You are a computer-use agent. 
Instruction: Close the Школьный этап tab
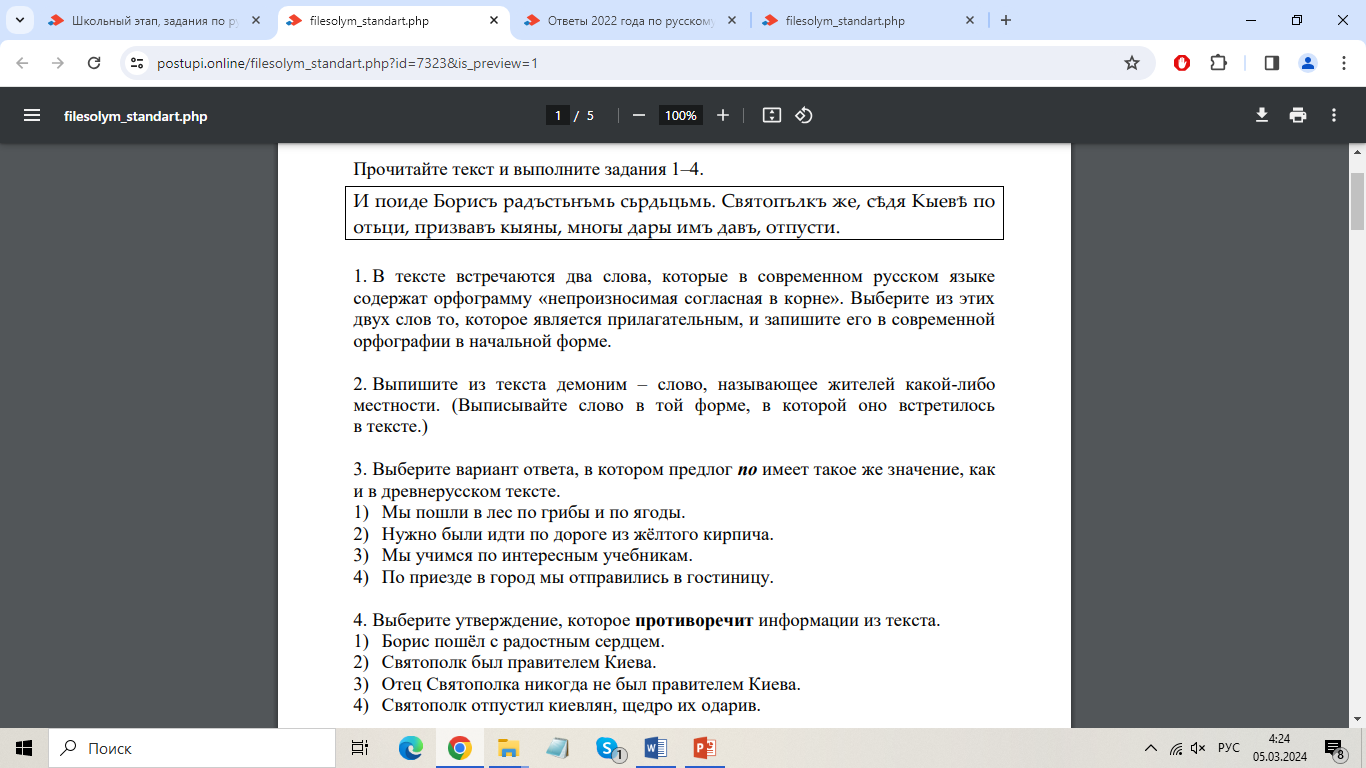tap(256, 21)
